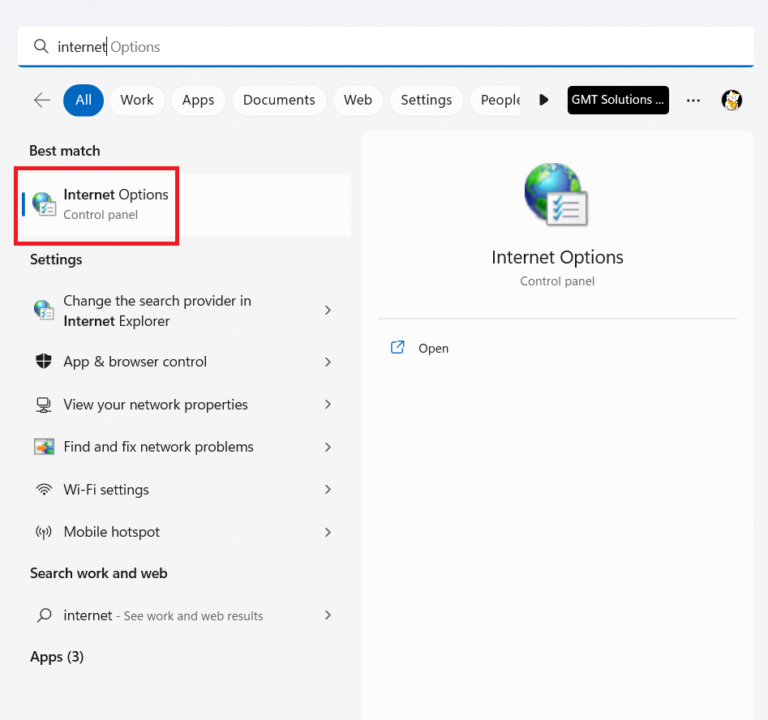Screen dimensions: 768x720
Task: Click the Mobile hotspot antenna icon
Action: 44,532
